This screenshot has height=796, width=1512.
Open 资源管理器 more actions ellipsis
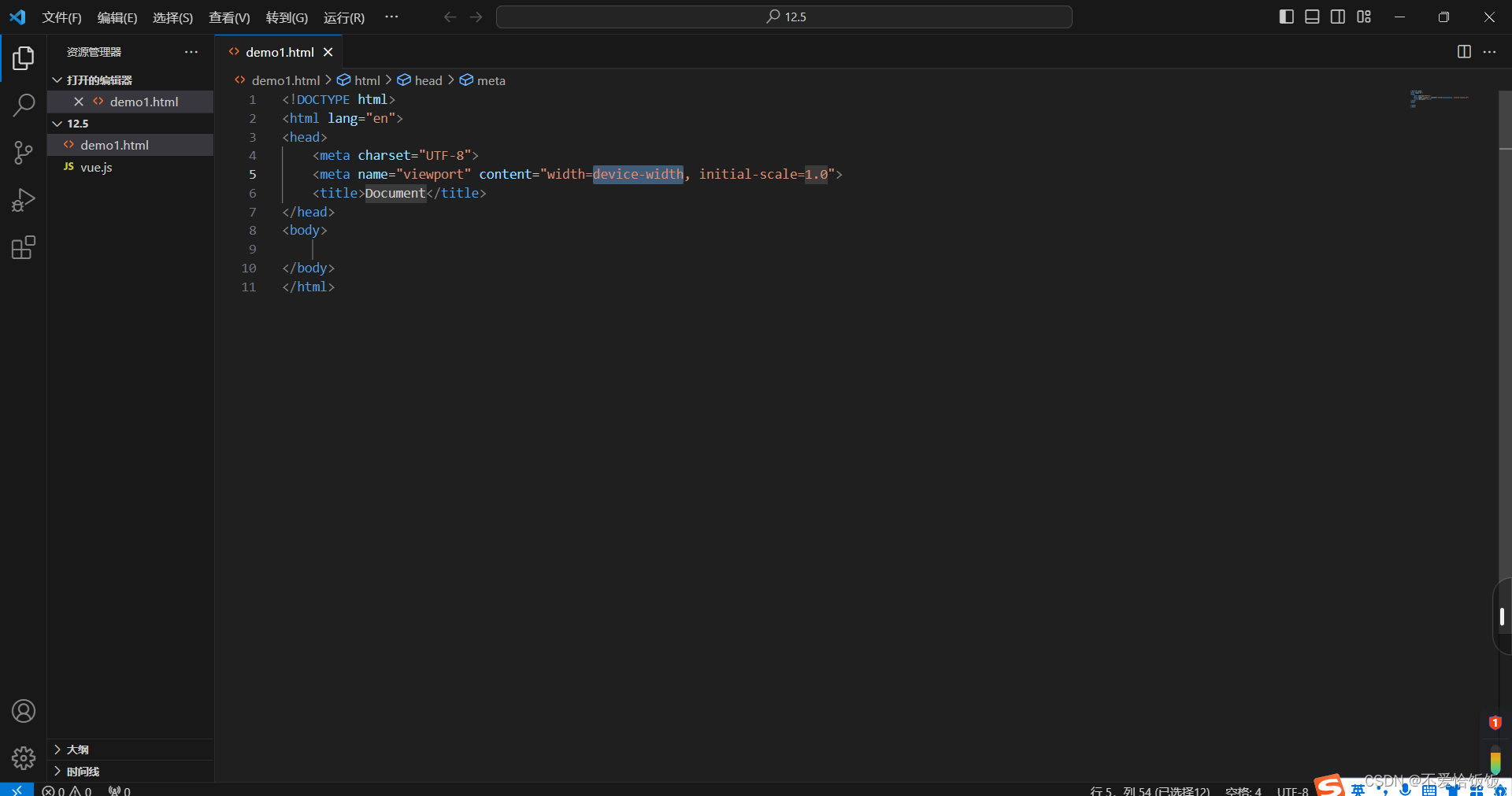pyautogui.click(x=191, y=52)
